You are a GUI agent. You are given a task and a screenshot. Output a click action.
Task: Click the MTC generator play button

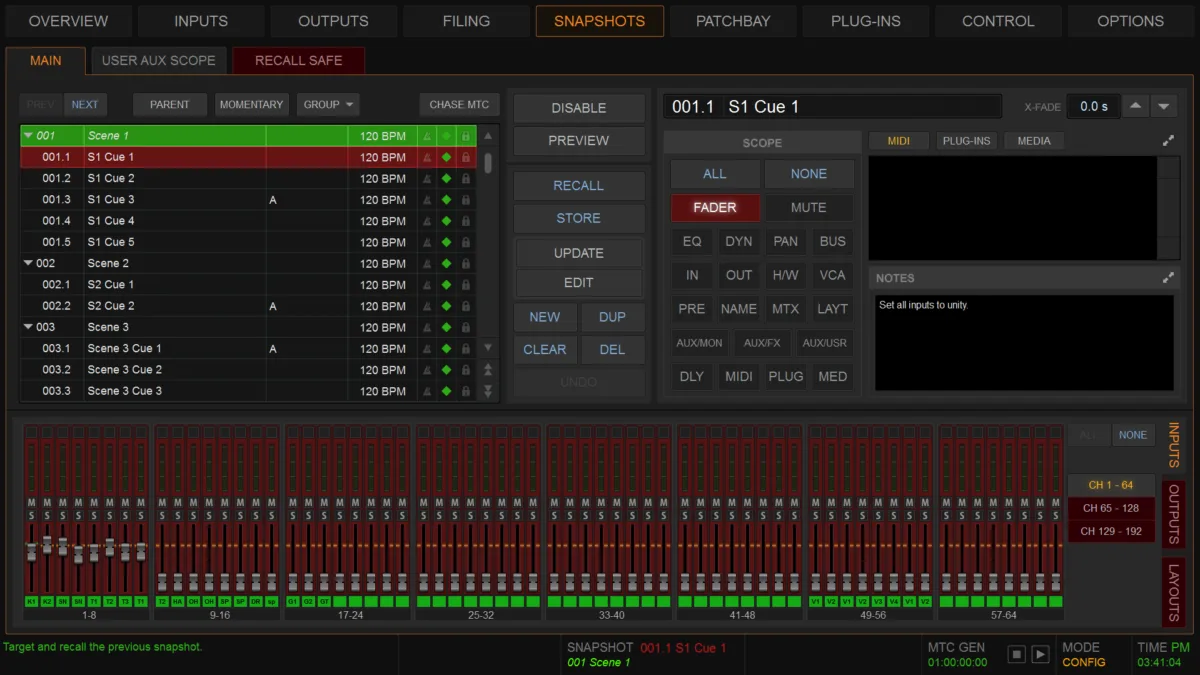click(1040, 654)
